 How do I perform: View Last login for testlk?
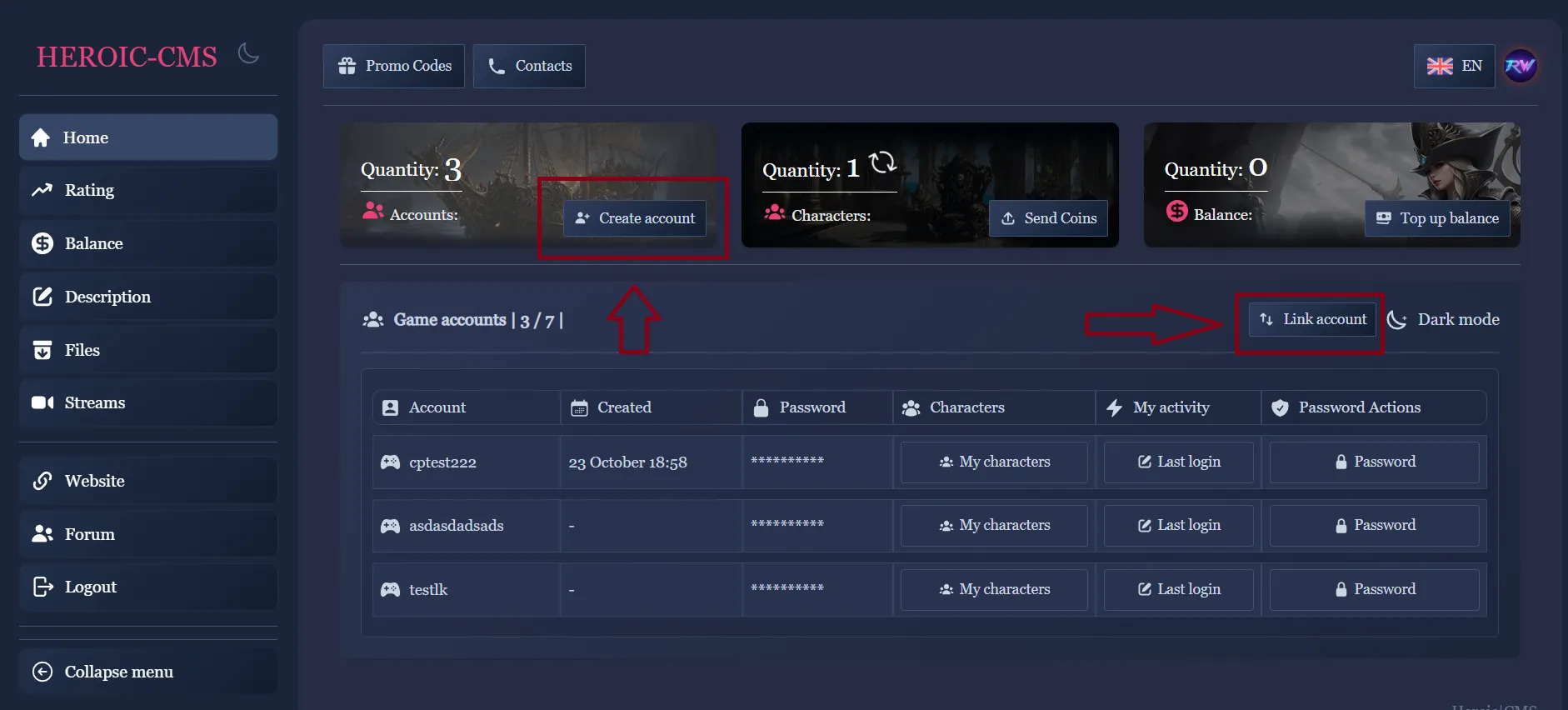[1178, 590]
